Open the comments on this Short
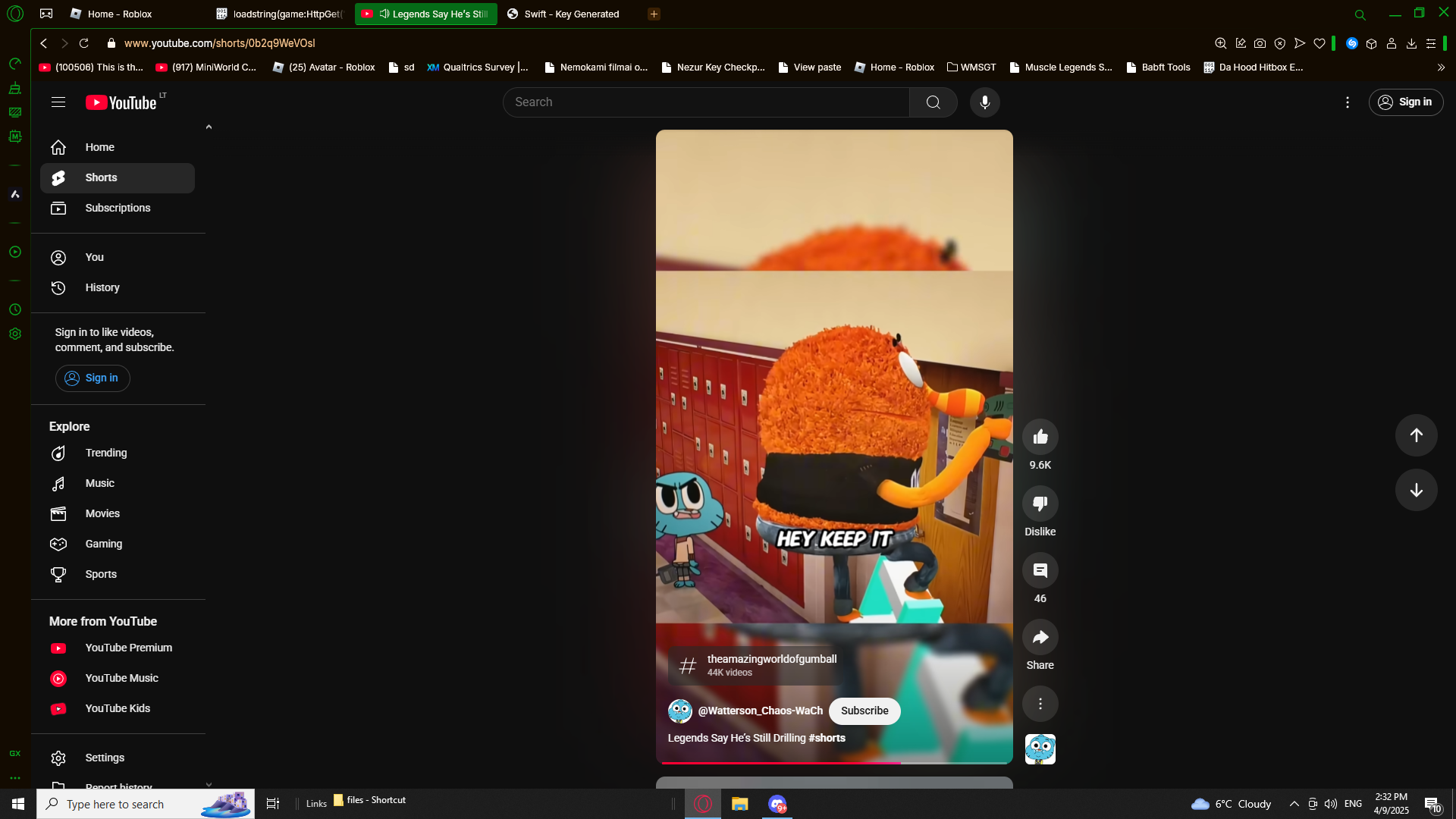1456x819 pixels. point(1040,570)
